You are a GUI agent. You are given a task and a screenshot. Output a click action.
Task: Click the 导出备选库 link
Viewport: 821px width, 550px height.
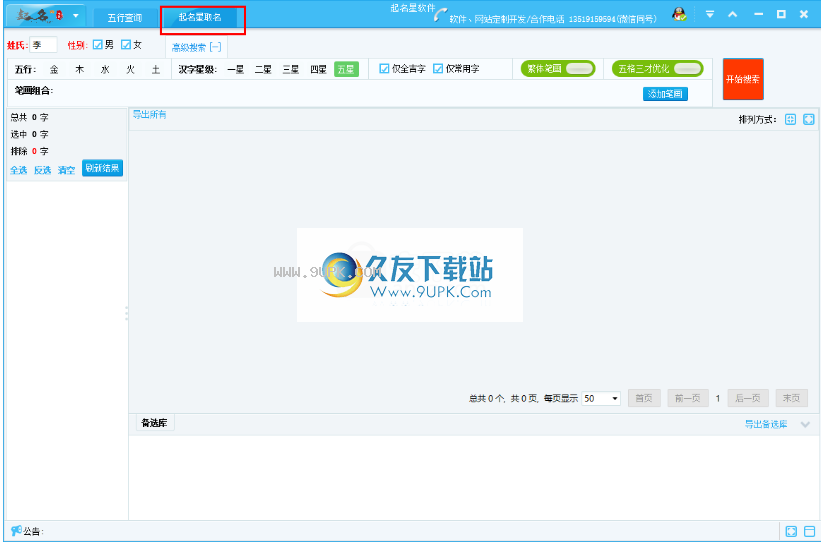766,424
